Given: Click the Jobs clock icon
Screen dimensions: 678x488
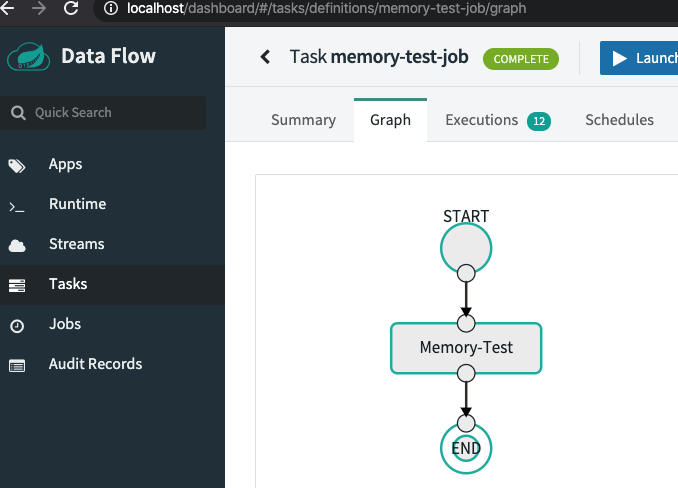Looking at the screenshot, I should pyautogui.click(x=17, y=325).
